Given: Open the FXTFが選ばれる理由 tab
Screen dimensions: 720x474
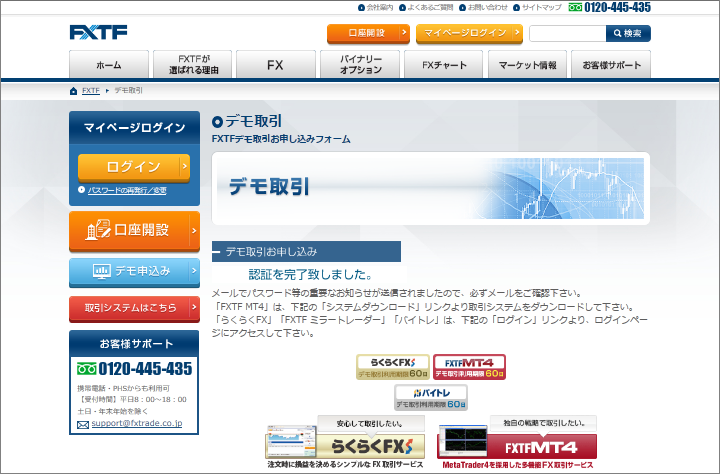Looking at the screenshot, I should (193, 64).
